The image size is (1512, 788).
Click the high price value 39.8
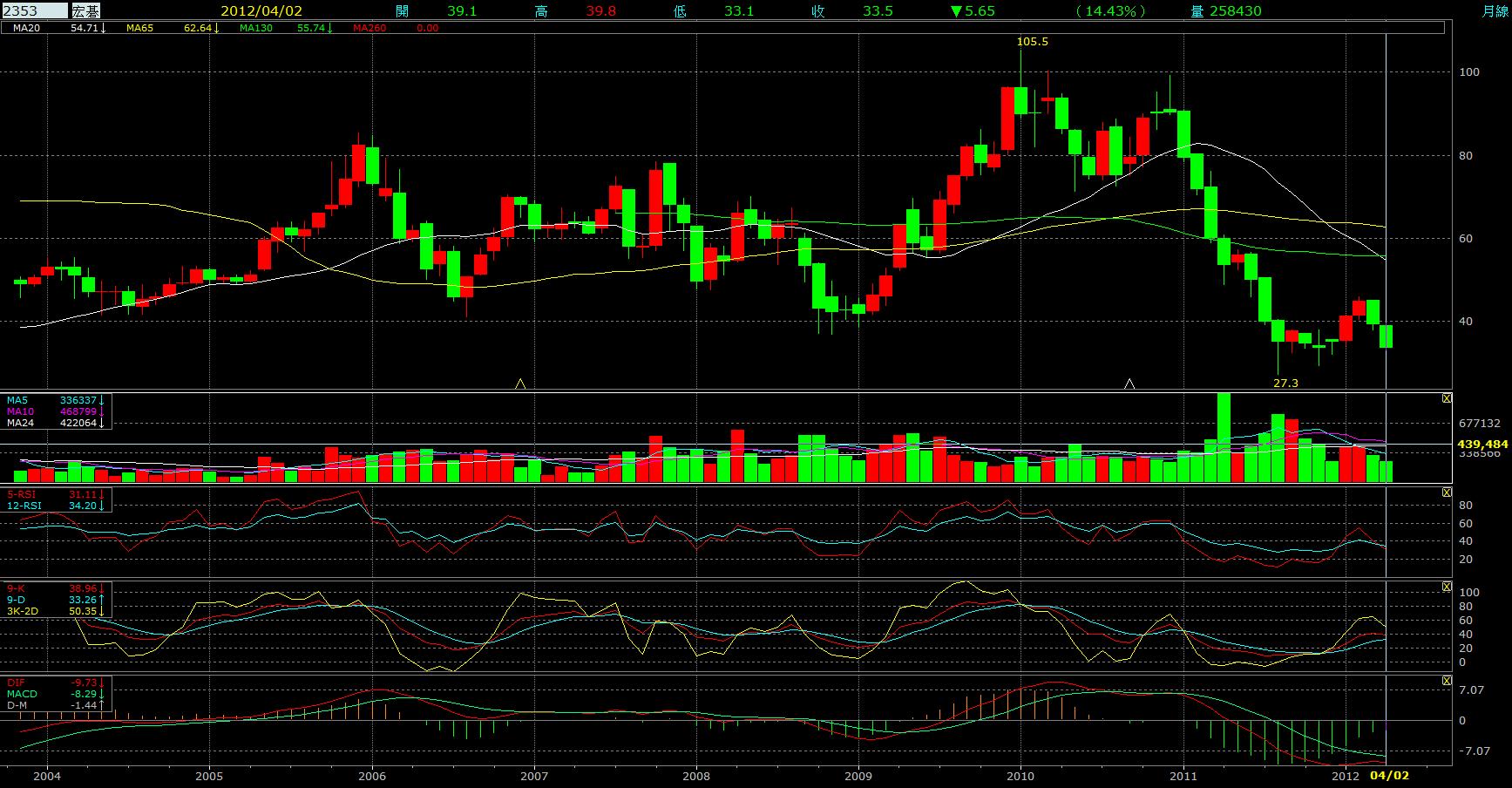click(x=600, y=10)
